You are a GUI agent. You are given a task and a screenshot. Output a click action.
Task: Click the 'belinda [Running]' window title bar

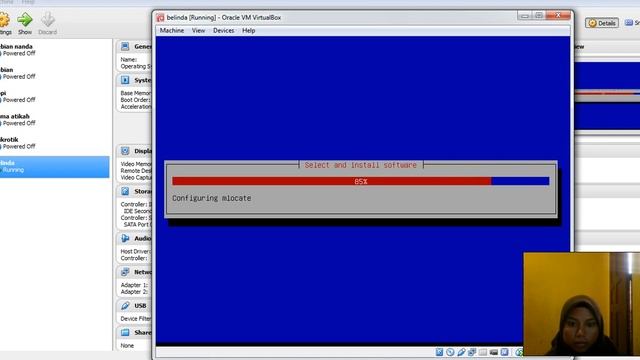[335, 18]
